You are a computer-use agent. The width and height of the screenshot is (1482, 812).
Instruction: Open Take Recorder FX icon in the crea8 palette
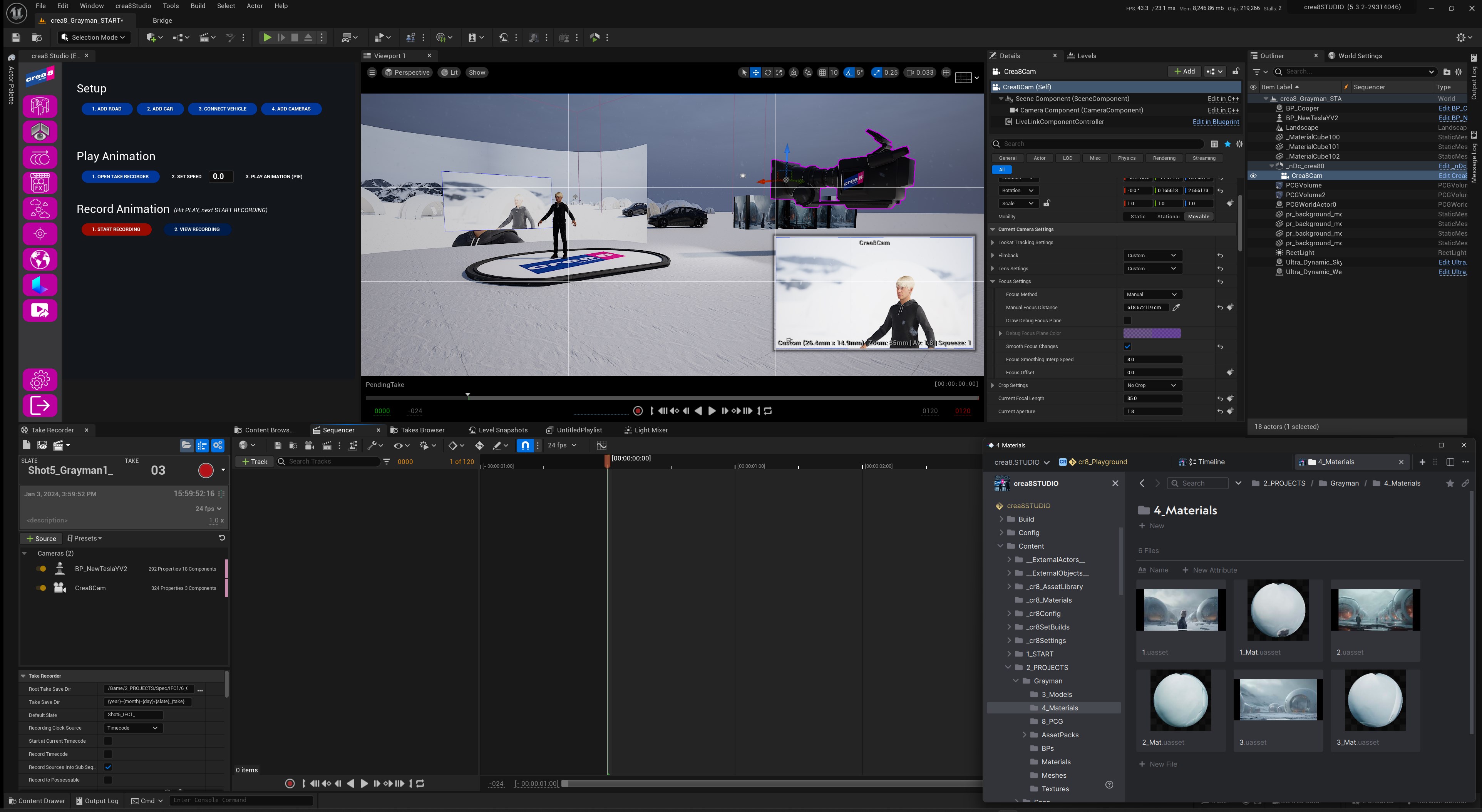(40, 182)
